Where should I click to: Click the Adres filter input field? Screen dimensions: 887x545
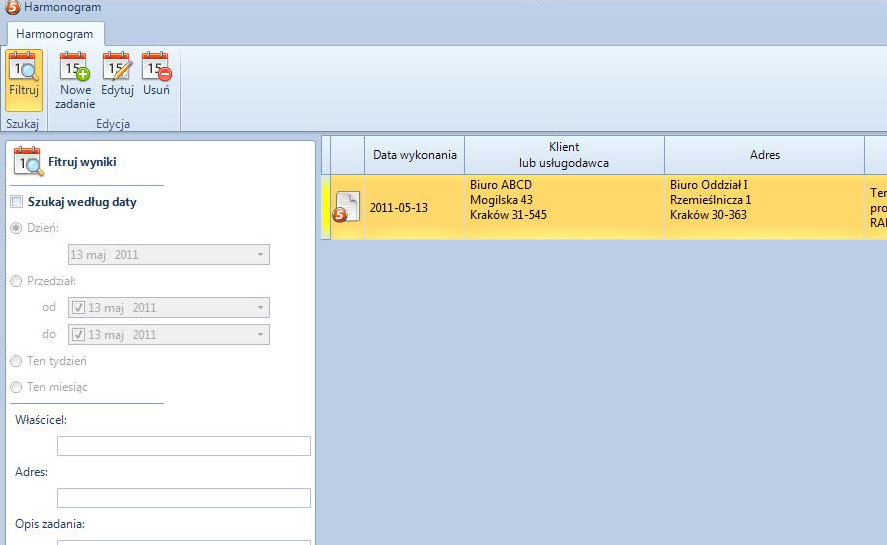(184, 498)
